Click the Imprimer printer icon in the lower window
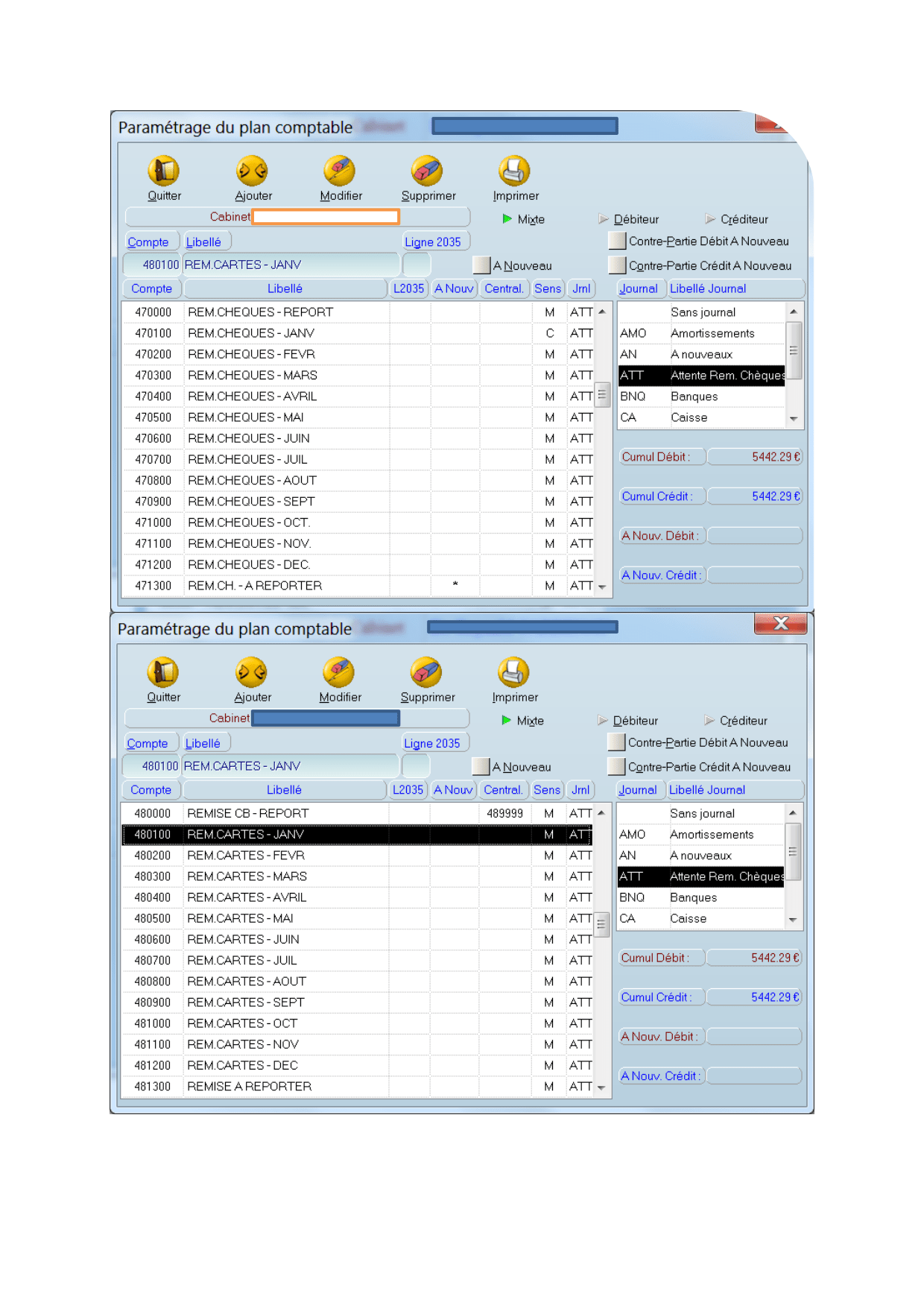Image resolution: width=924 pixels, height=1308 pixels. pos(513,672)
